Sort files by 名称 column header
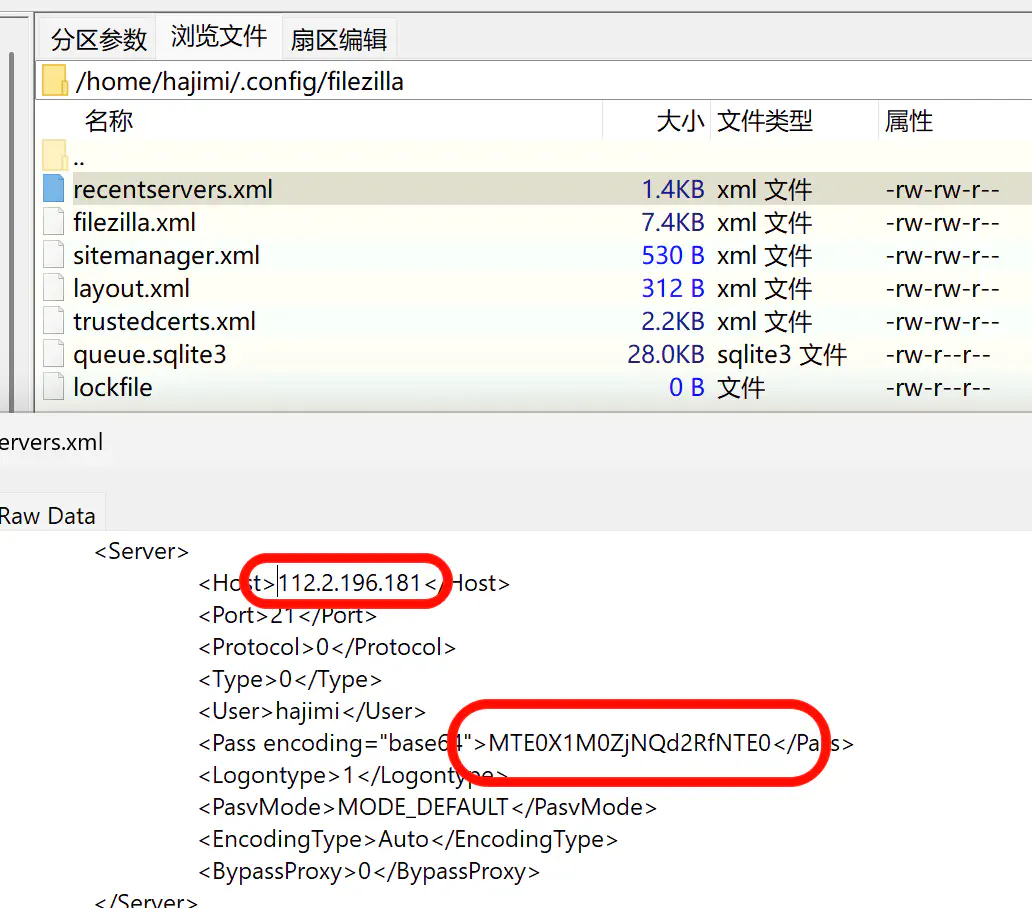This screenshot has height=908, width=1032. point(109,122)
